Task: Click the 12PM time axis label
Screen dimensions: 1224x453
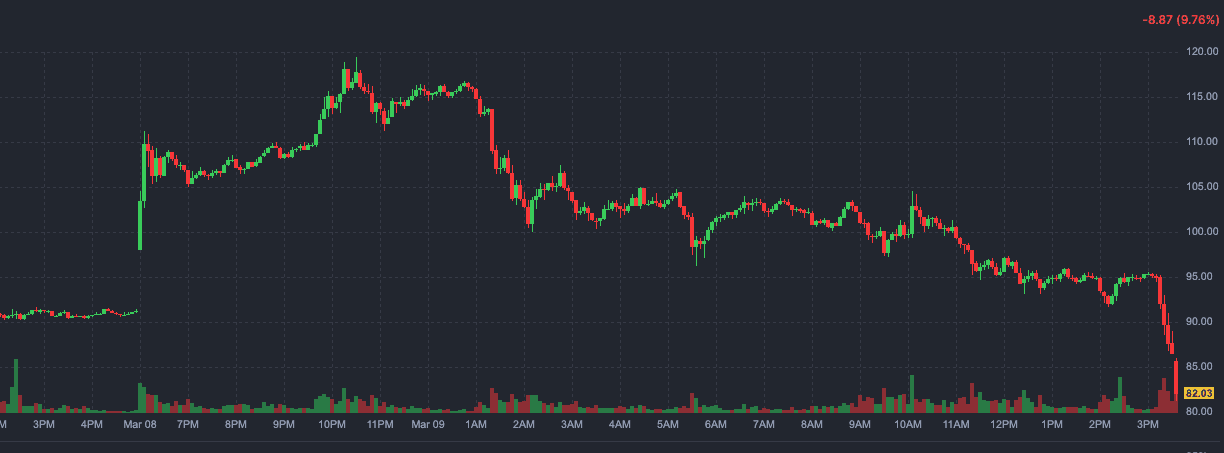Action: point(1003,425)
